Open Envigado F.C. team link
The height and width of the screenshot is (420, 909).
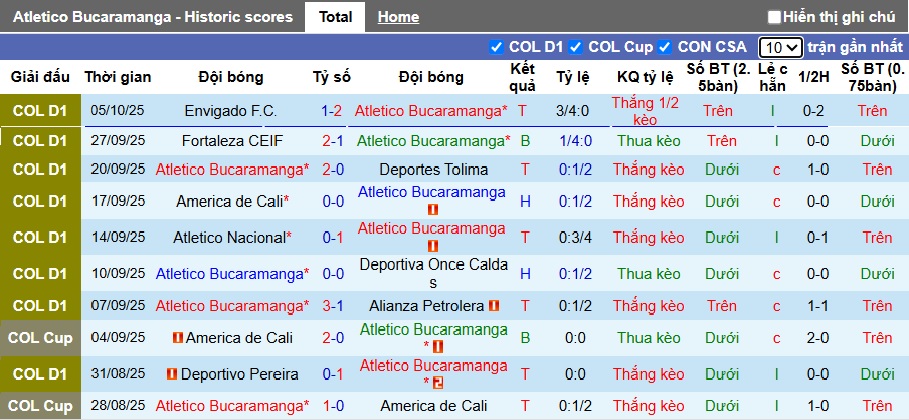click(x=231, y=111)
